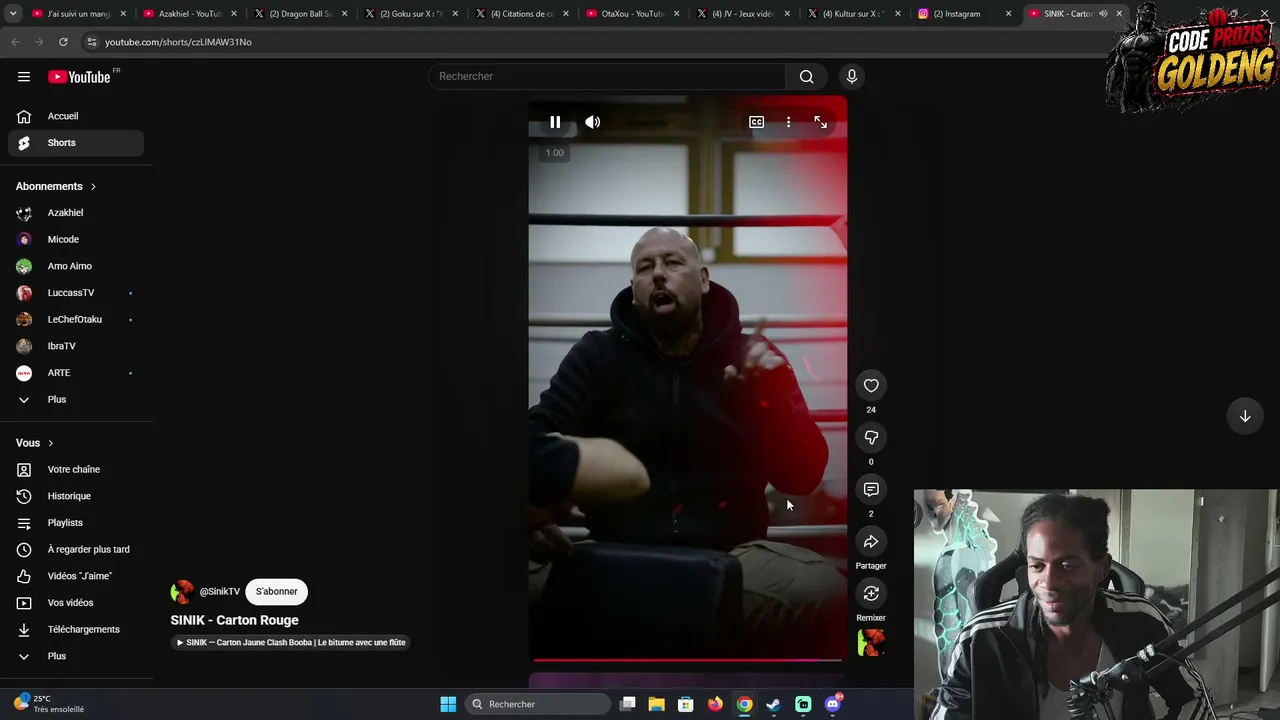Open the Short's sound thumbnail

coord(871,642)
